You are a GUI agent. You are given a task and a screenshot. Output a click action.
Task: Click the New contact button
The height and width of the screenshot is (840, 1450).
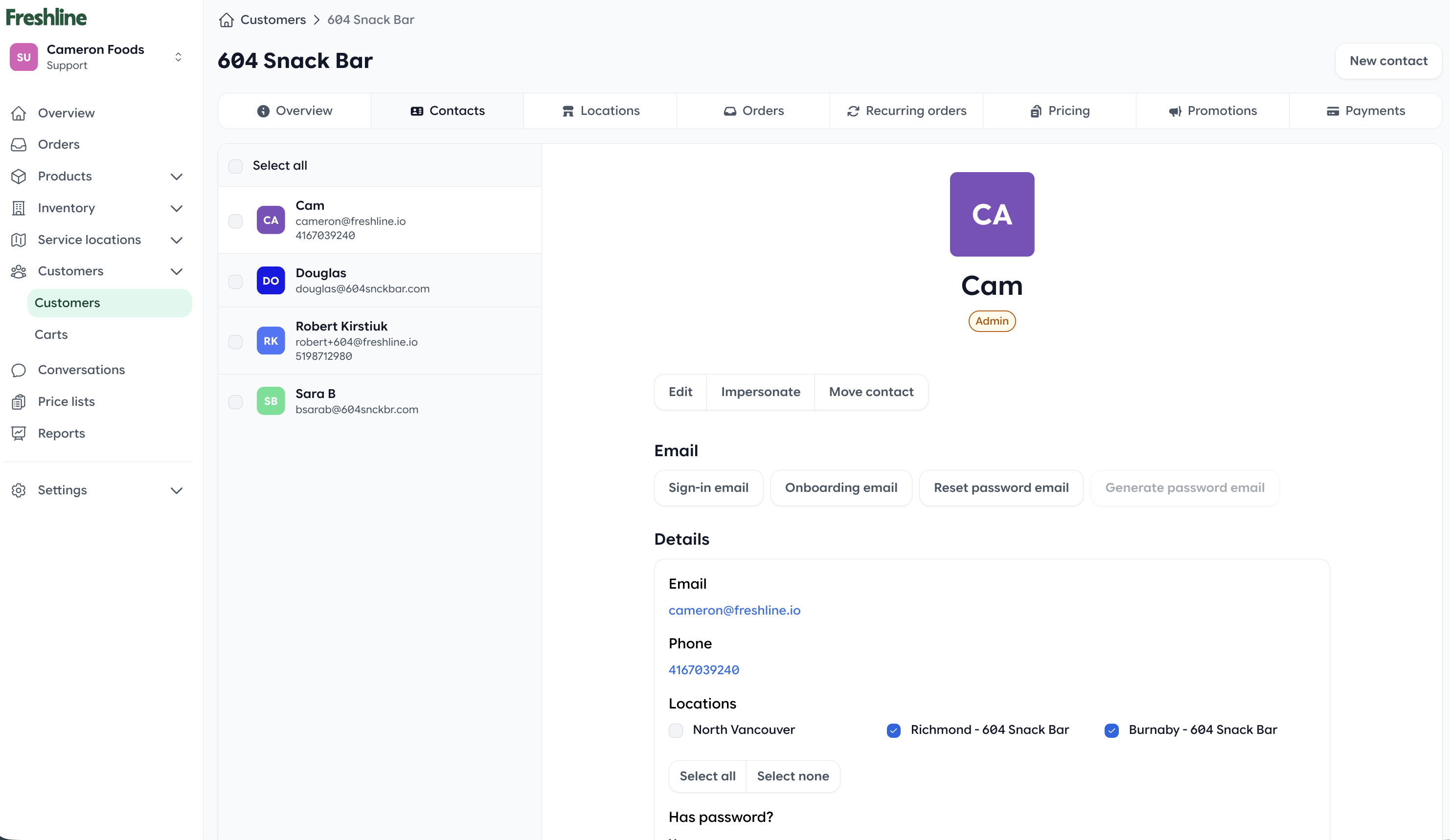(x=1387, y=61)
